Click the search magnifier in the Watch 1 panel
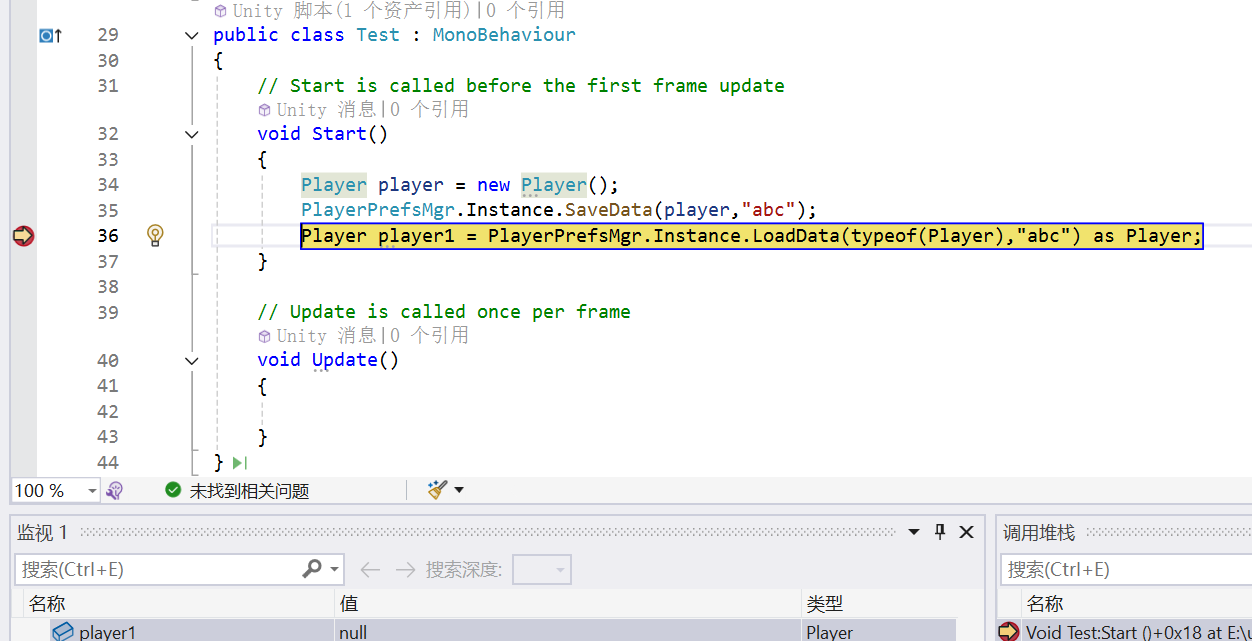The height and width of the screenshot is (641, 1252). click(311, 568)
